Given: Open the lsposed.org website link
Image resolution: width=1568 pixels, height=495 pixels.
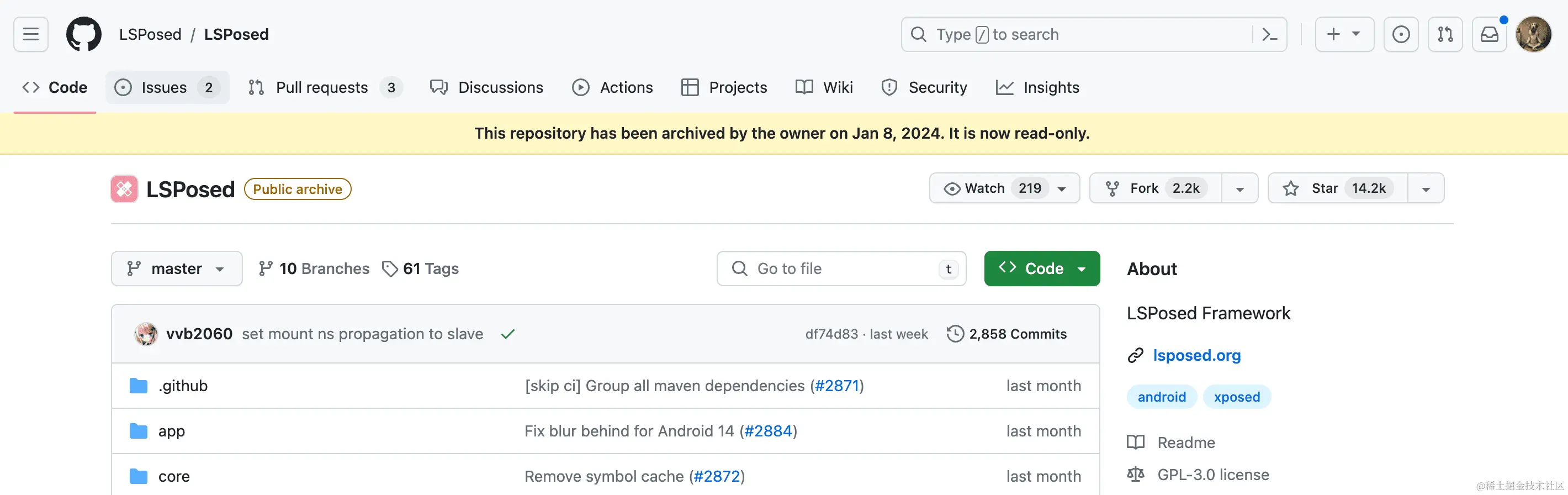Looking at the screenshot, I should [x=1196, y=355].
